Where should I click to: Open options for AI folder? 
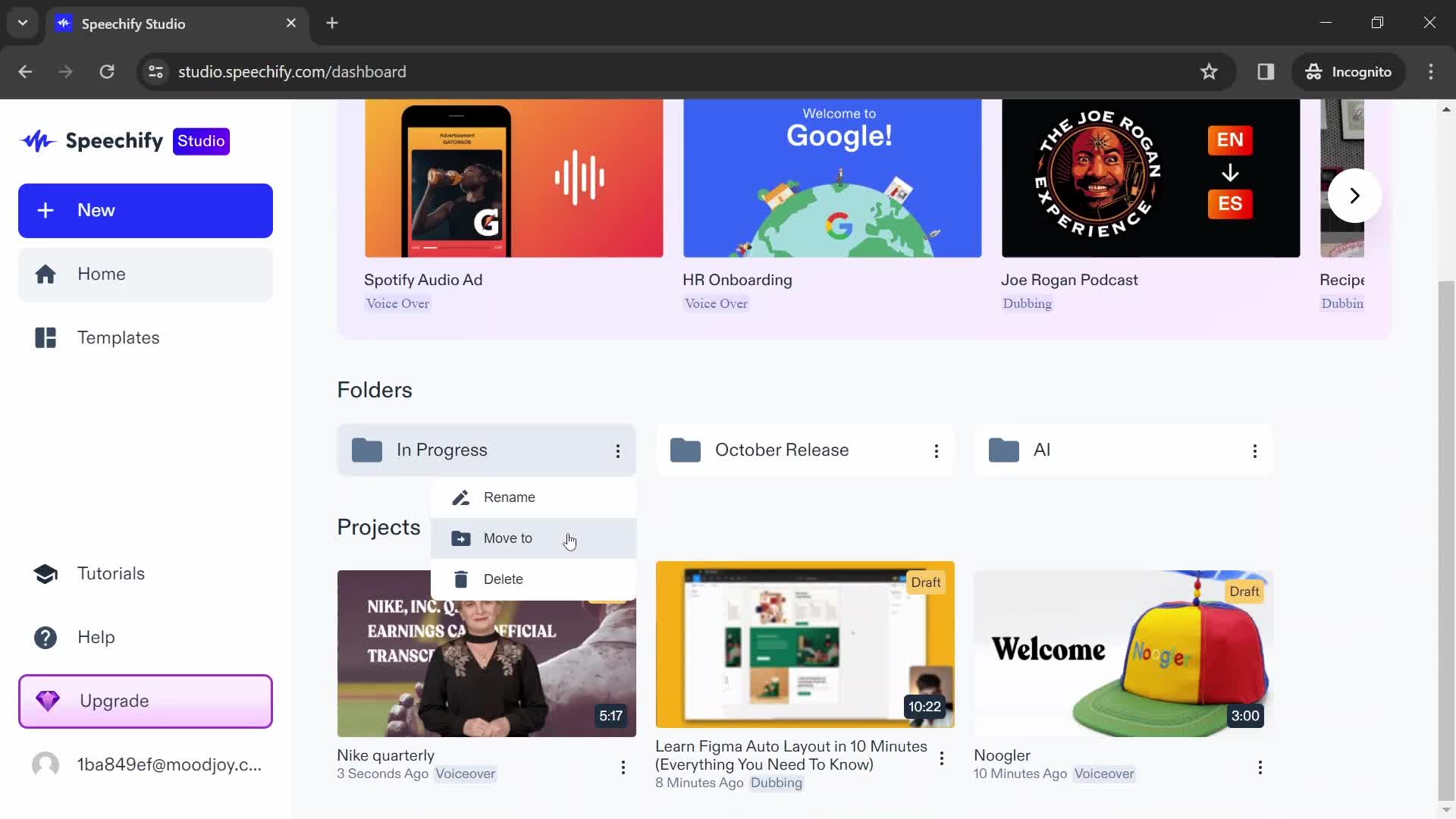pyautogui.click(x=1255, y=451)
